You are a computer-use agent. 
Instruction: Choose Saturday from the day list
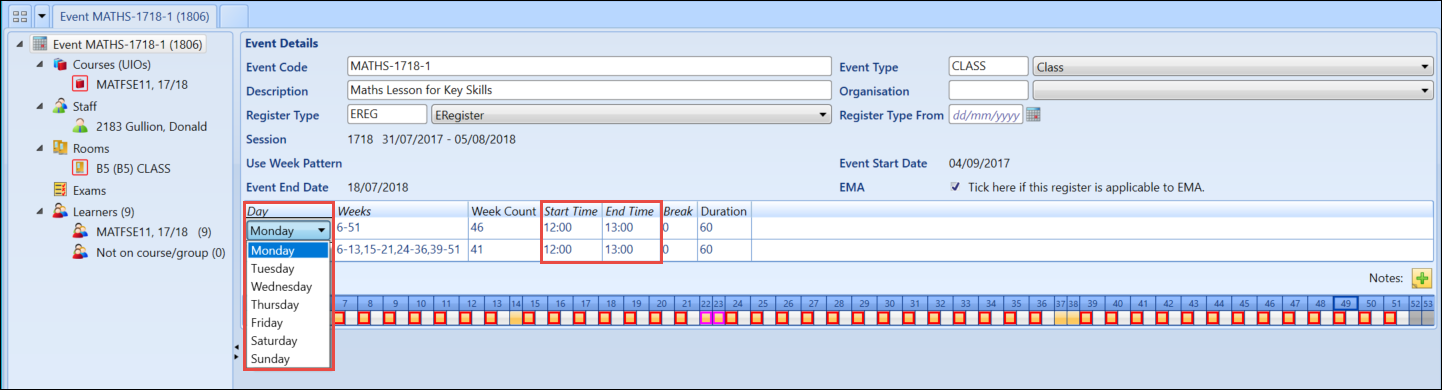288,341
